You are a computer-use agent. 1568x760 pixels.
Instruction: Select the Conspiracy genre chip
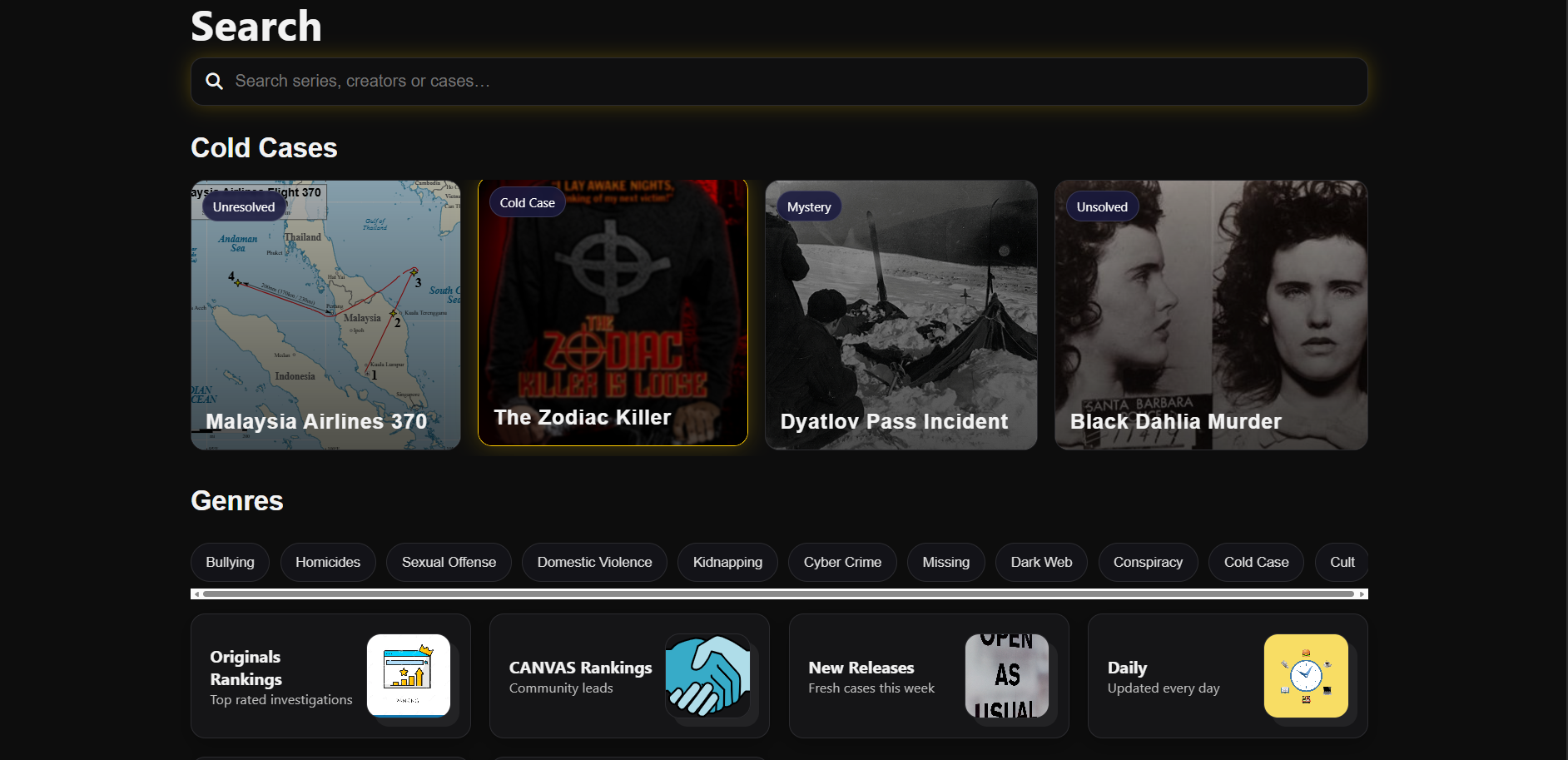(x=1148, y=563)
